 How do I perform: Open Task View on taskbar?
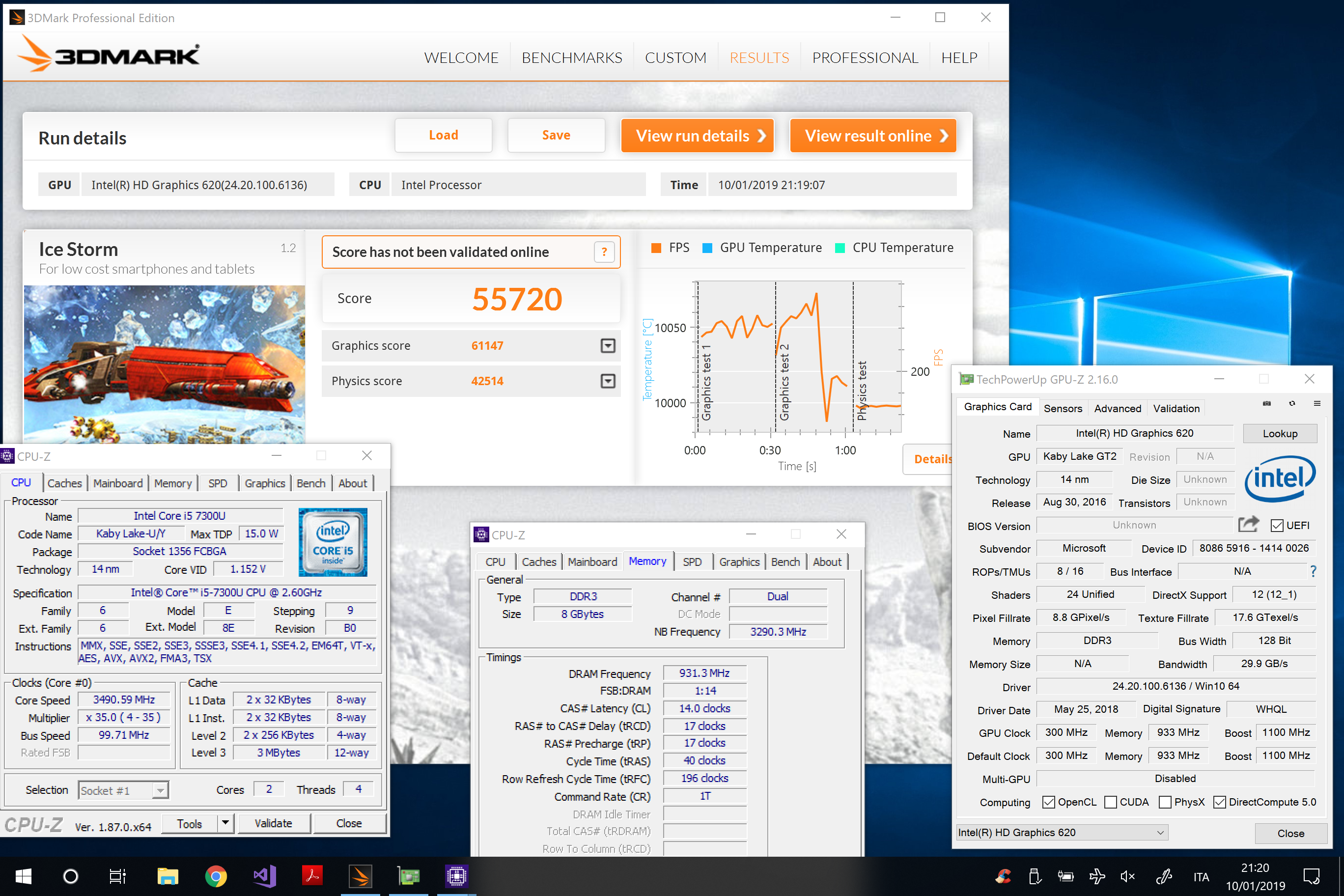[118, 876]
